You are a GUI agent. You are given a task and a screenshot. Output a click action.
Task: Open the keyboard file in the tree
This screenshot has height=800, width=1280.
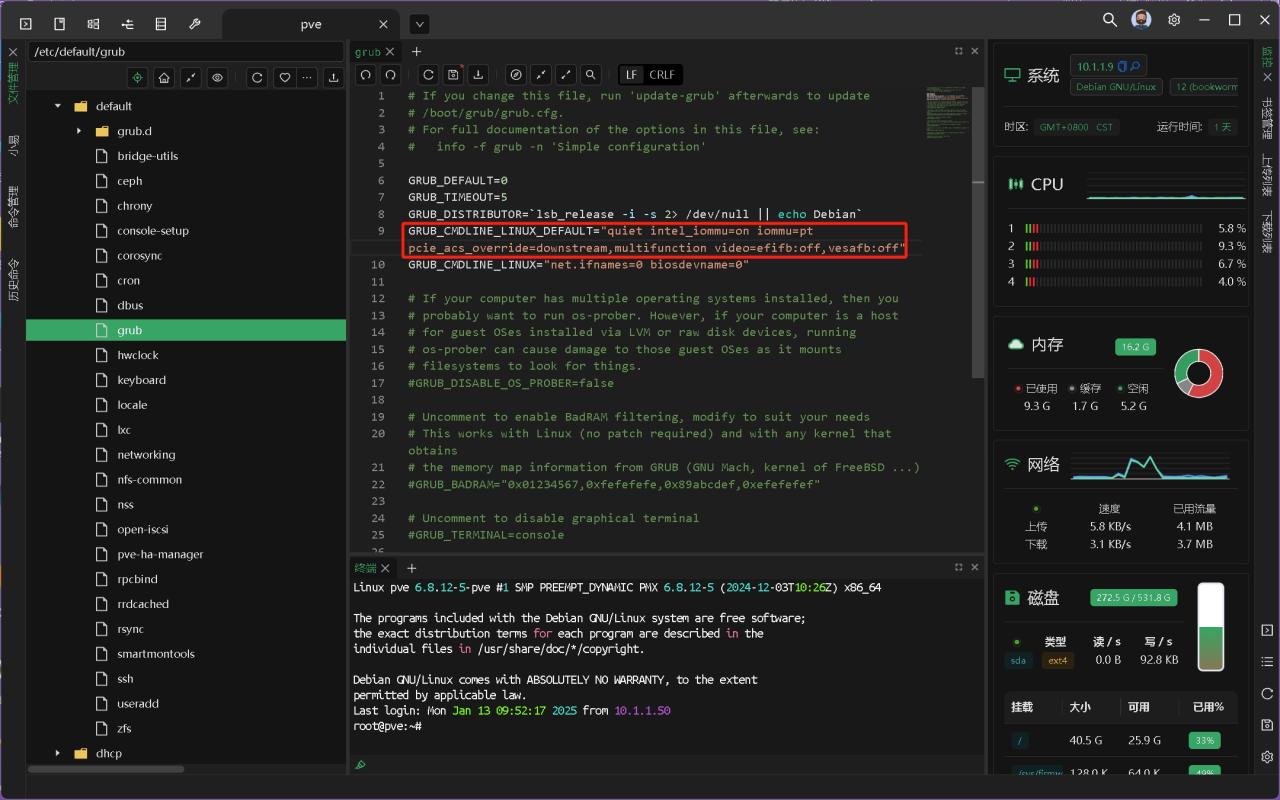141,380
